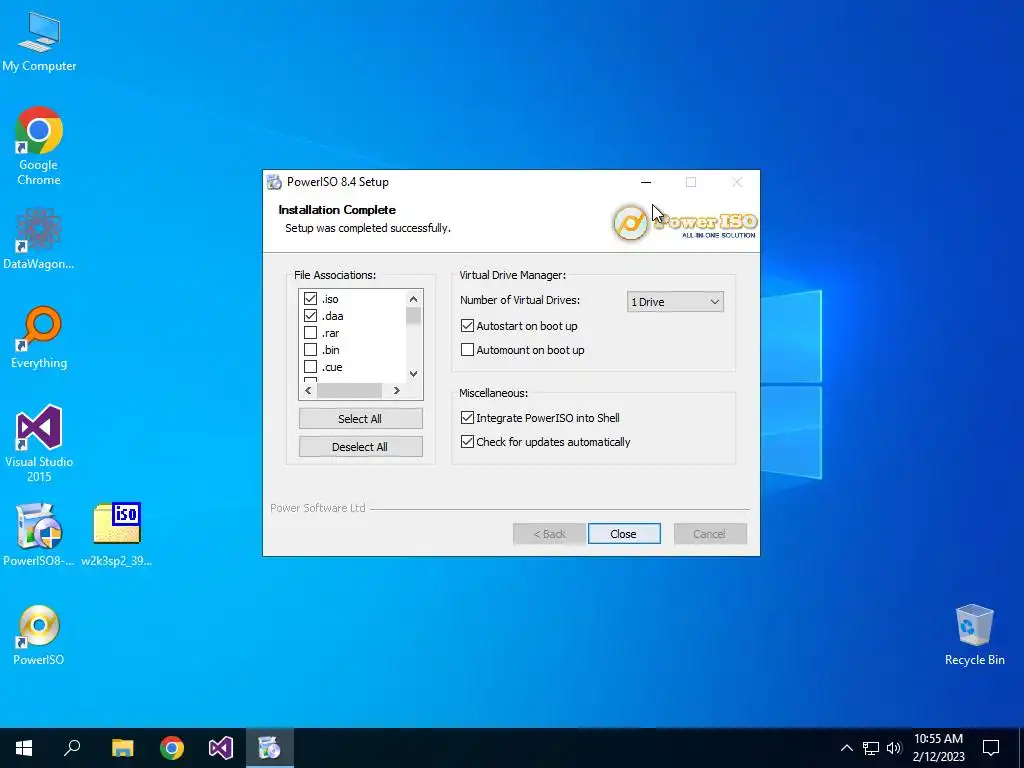Click Select All file associations button
The image size is (1024, 768).
pos(360,419)
